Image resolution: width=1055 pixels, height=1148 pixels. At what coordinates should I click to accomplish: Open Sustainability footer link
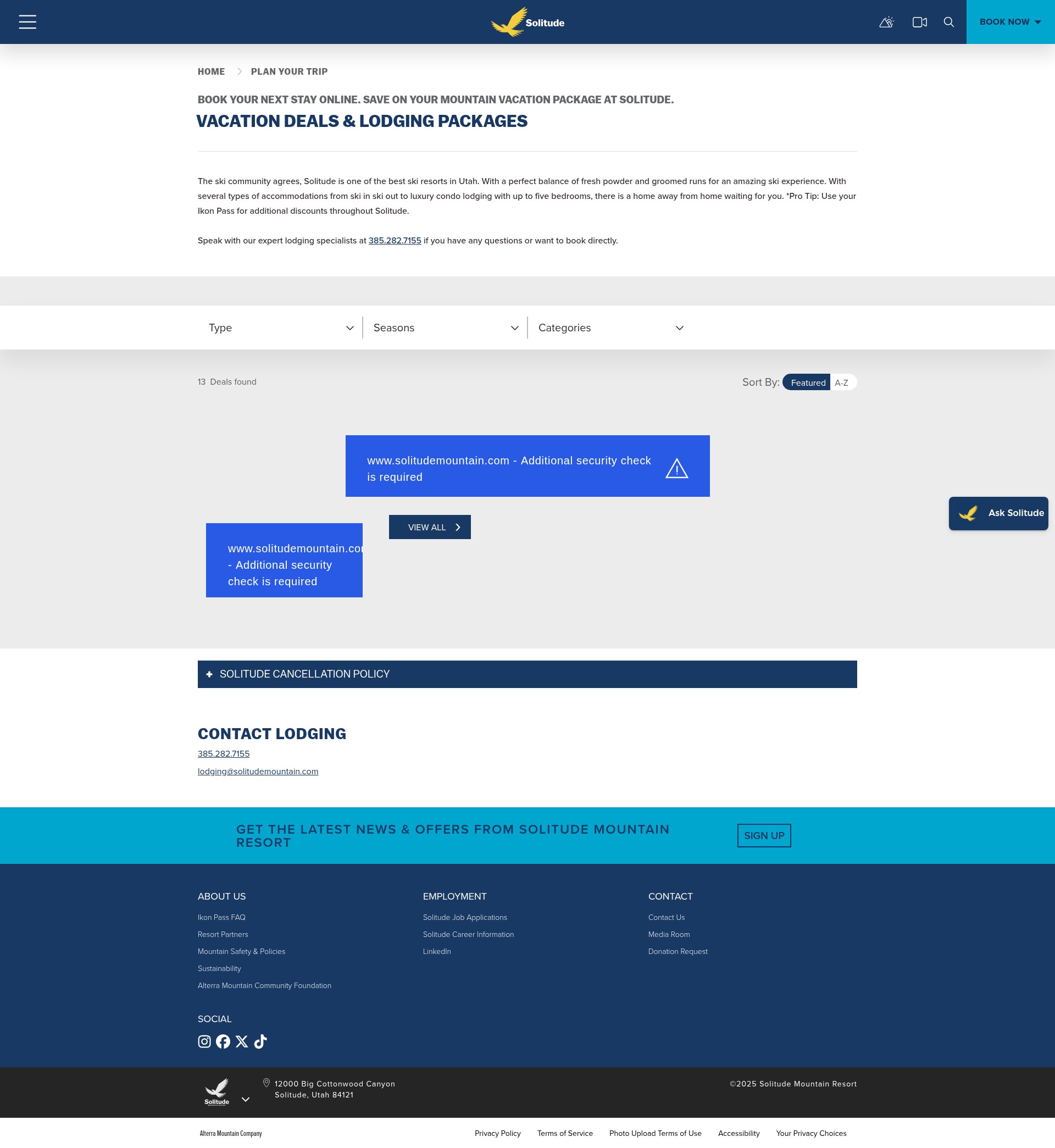[219, 969]
